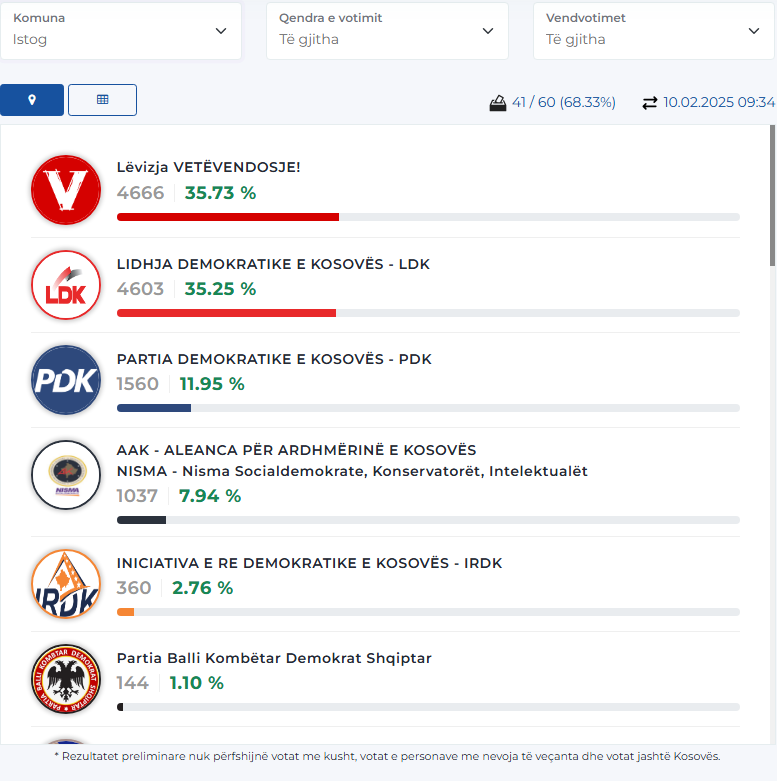The height and width of the screenshot is (781, 777).
Task: Click the AAK NISMA coalition logo
Action: [66, 475]
